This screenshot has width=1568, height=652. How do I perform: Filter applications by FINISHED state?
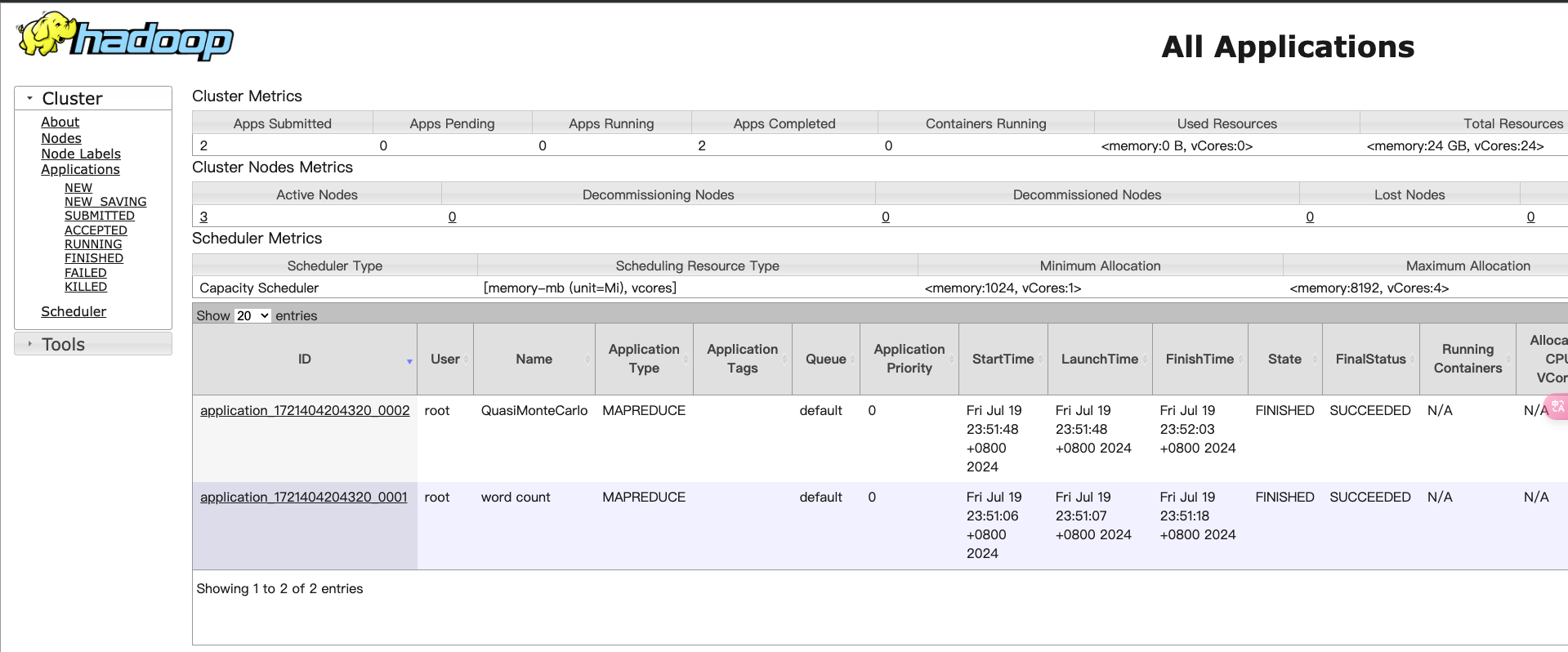point(94,258)
